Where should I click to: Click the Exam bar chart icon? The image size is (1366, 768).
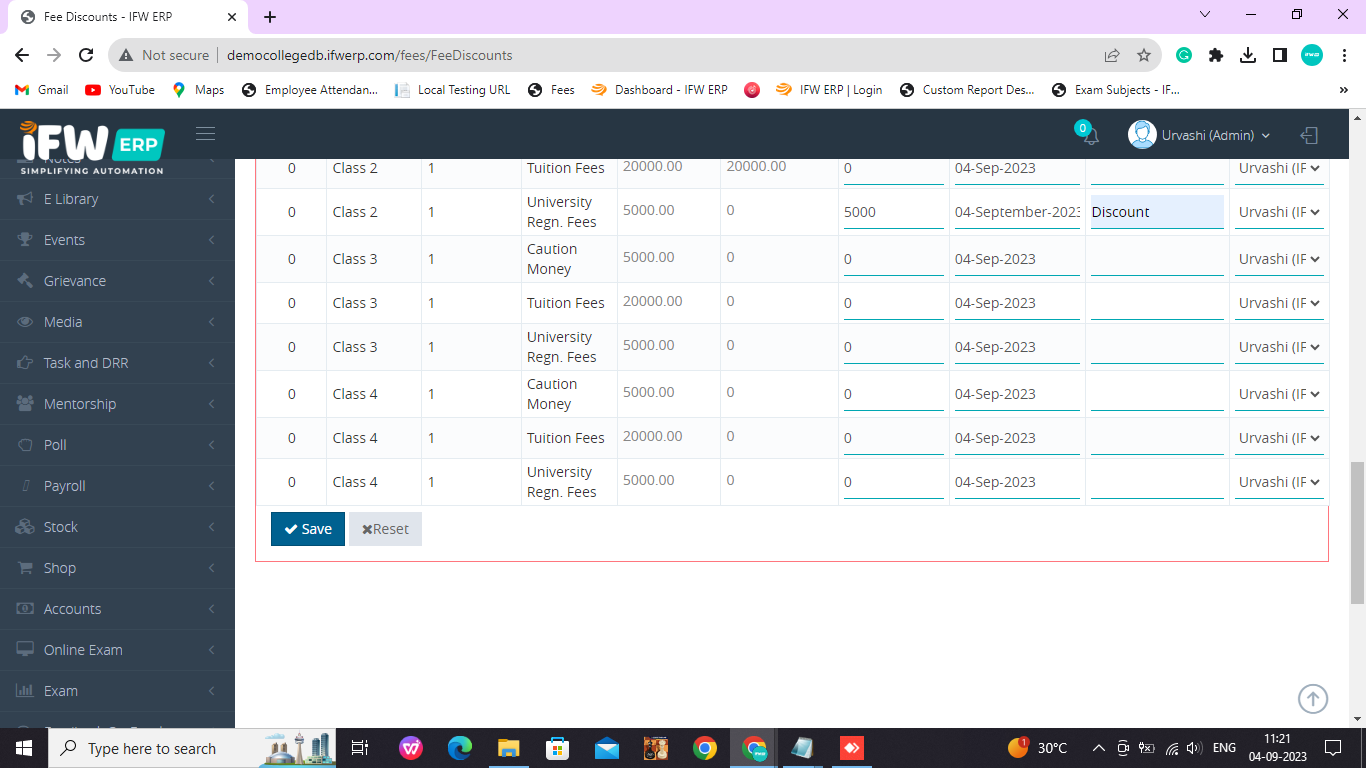click(25, 691)
